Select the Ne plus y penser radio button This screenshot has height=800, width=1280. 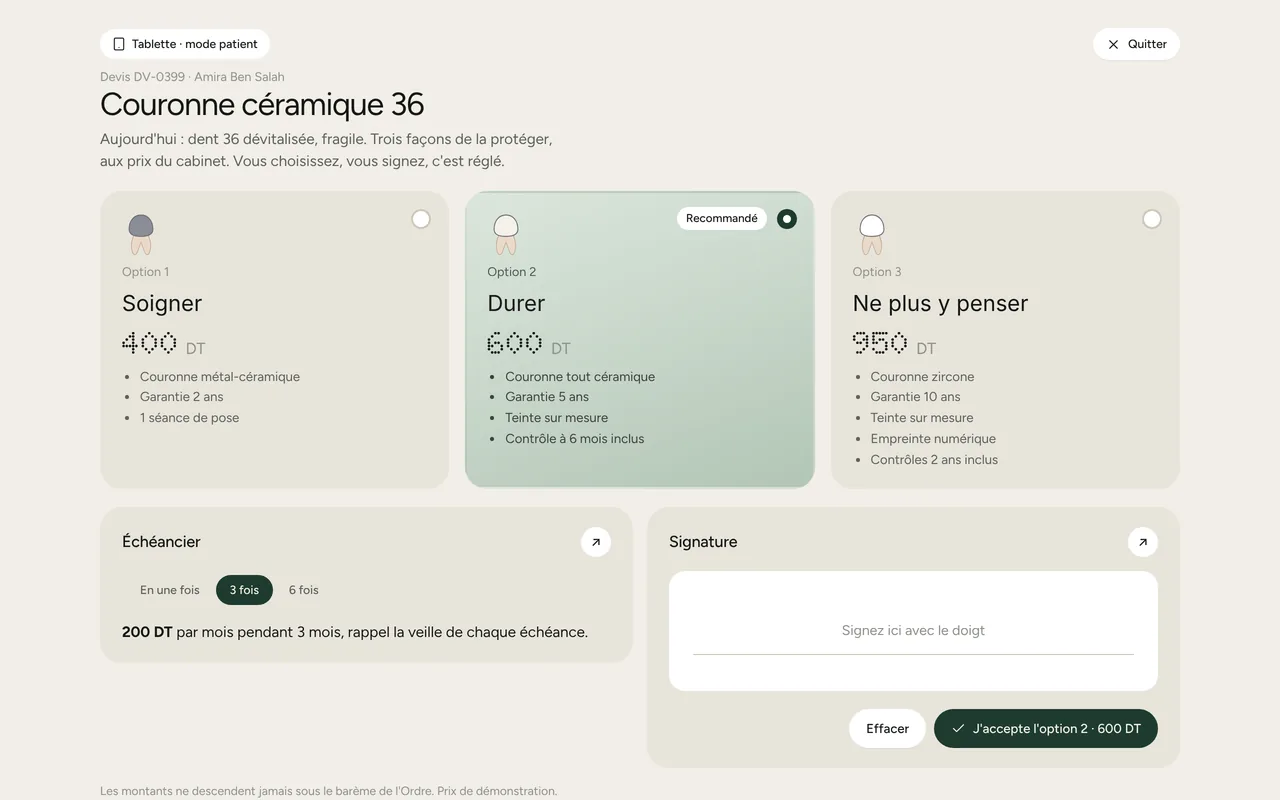[1152, 219]
